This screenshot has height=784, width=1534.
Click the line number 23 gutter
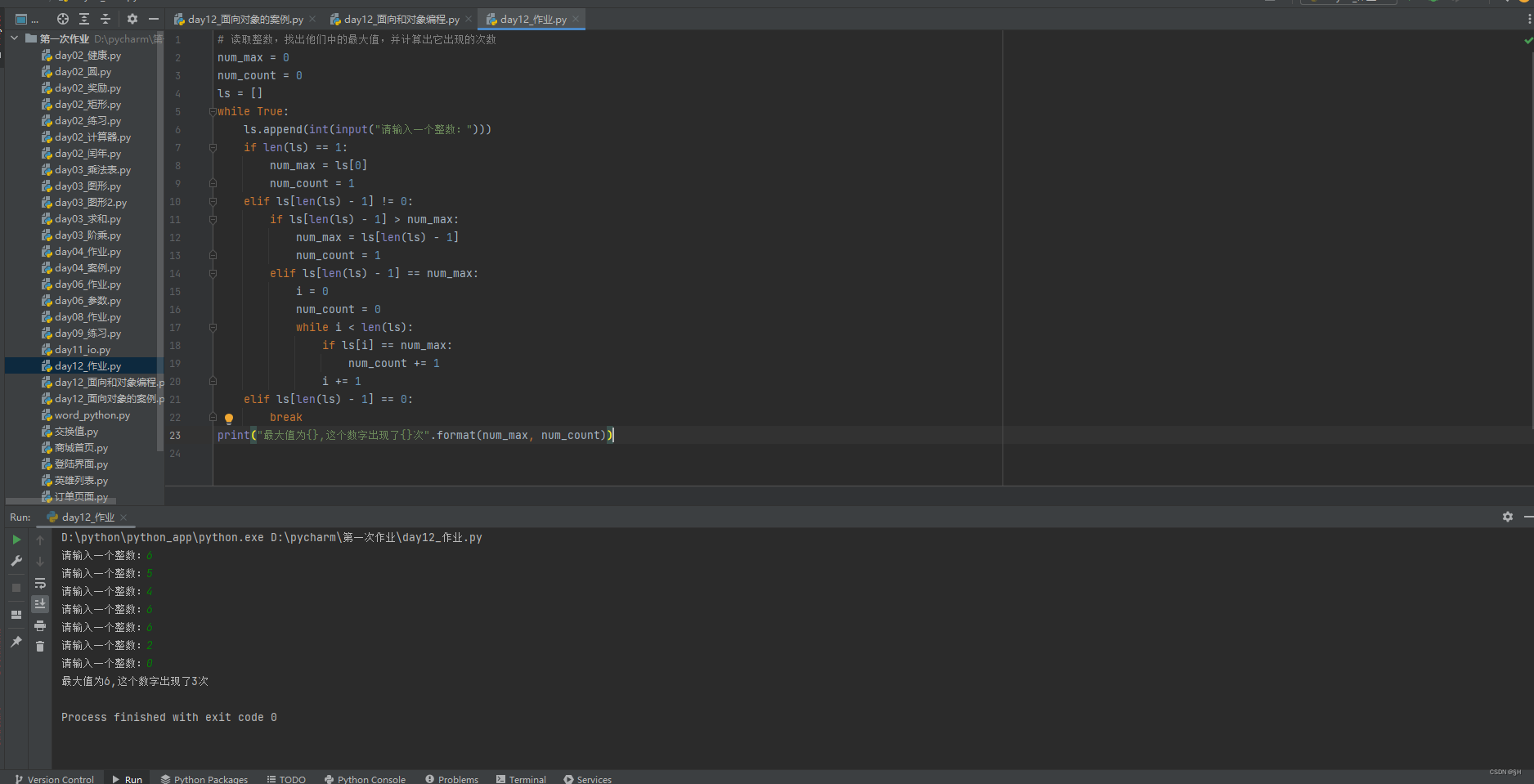175,436
